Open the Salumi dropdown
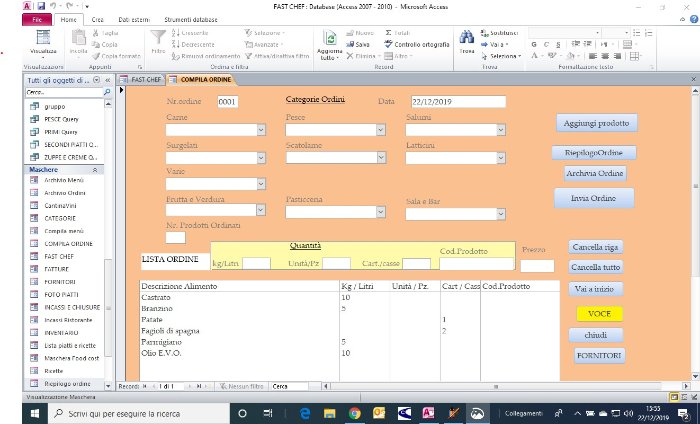 tap(501, 130)
